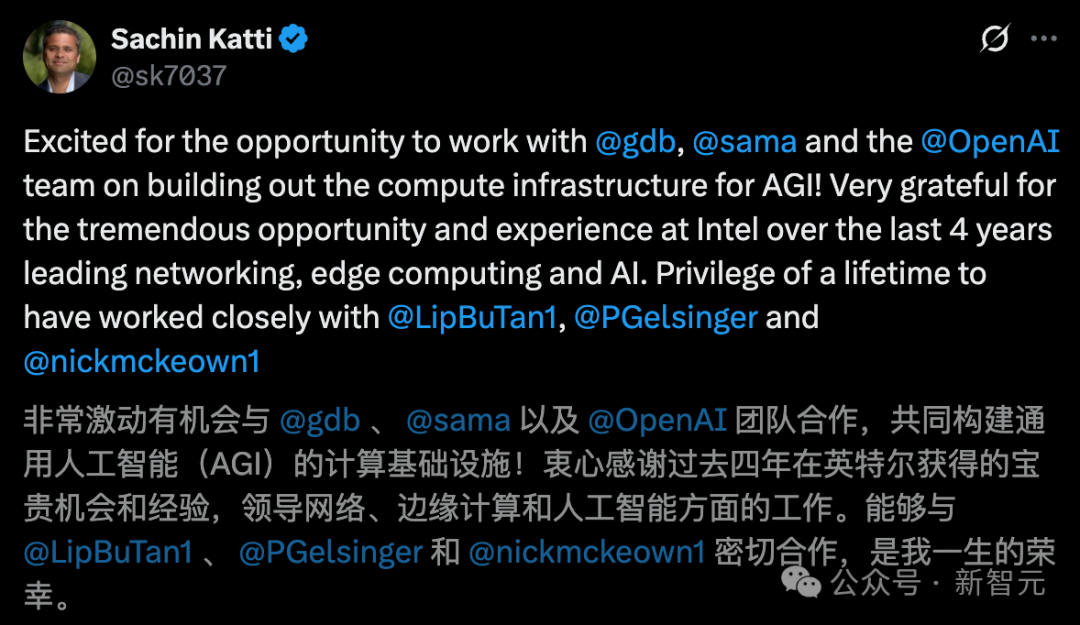Click the Grok slashed-circle icon
This screenshot has height=625, width=1080.
coord(994,39)
